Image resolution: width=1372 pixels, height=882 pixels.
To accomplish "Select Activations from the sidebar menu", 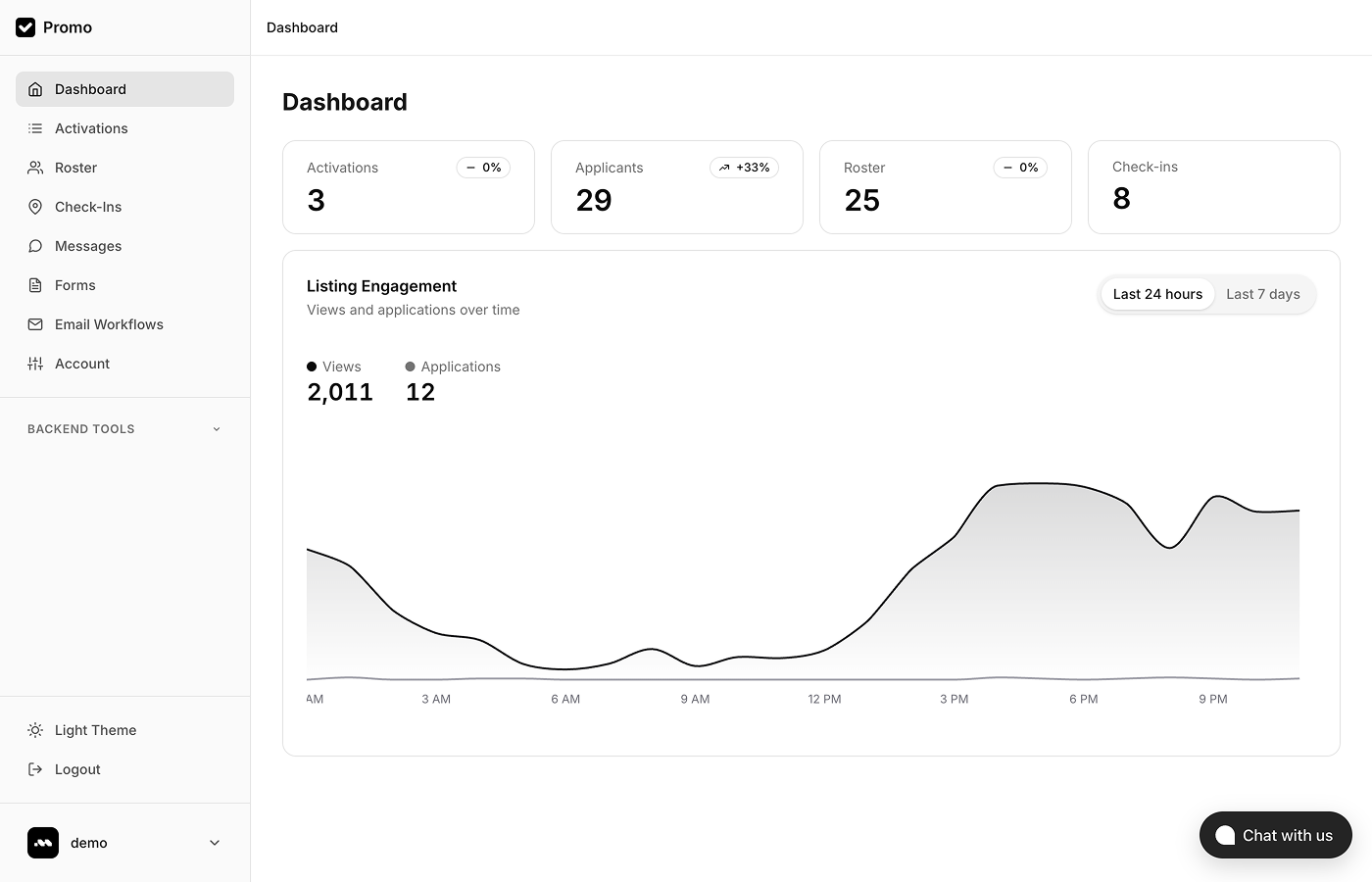I will (x=91, y=128).
